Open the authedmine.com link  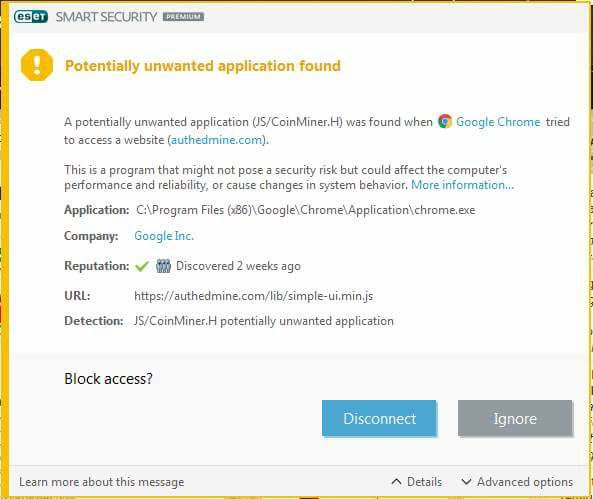coord(217,140)
